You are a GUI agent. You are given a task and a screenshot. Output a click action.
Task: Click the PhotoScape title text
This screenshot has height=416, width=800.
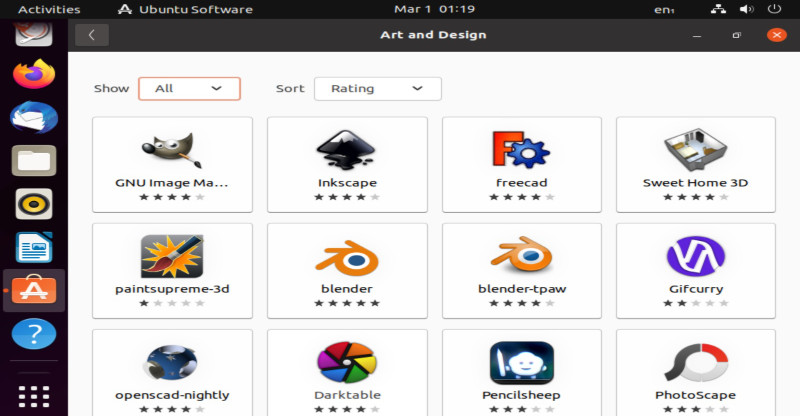click(x=695, y=395)
